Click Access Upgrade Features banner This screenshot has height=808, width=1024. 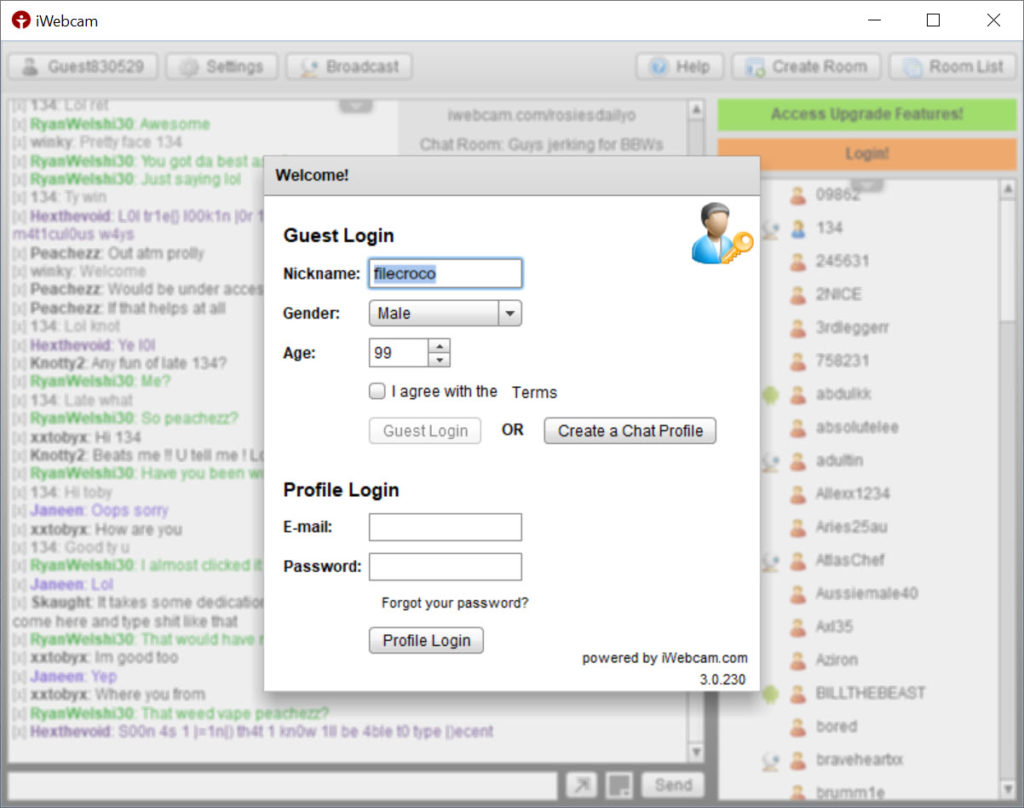[867, 114]
